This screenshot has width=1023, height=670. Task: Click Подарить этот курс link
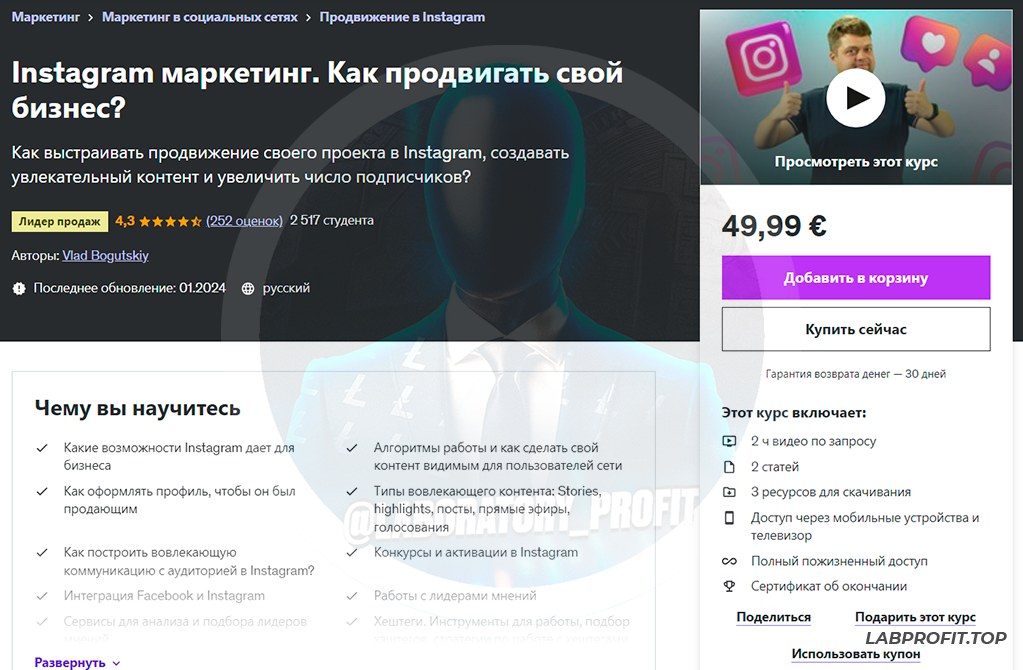(x=915, y=617)
